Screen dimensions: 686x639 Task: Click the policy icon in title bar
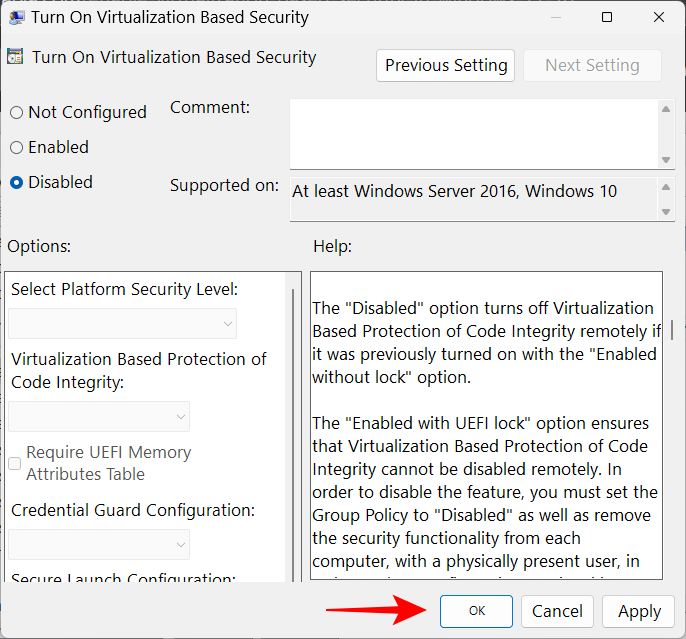click(x=16, y=17)
